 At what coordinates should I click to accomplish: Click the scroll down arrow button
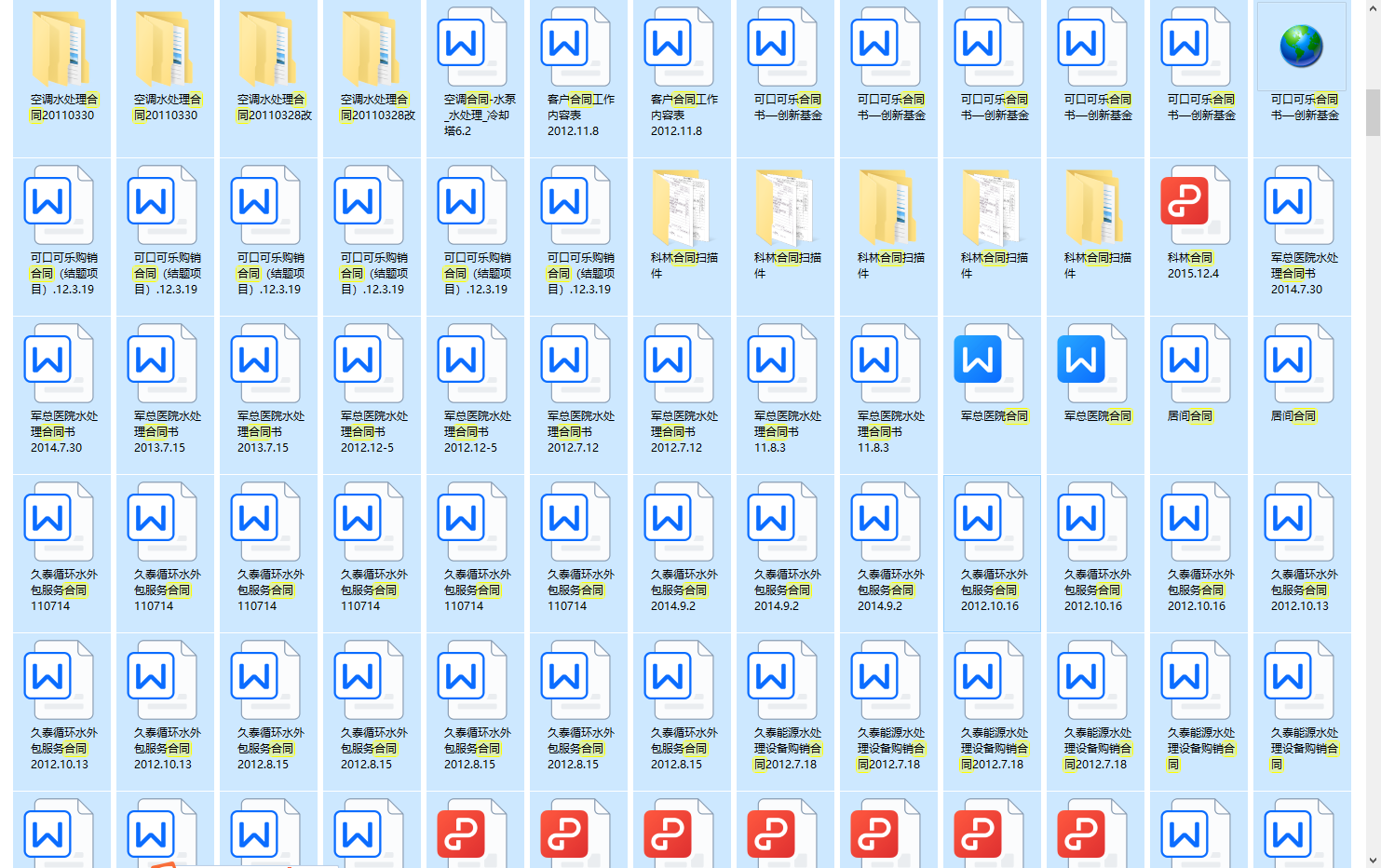pyautogui.click(x=1373, y=860)
